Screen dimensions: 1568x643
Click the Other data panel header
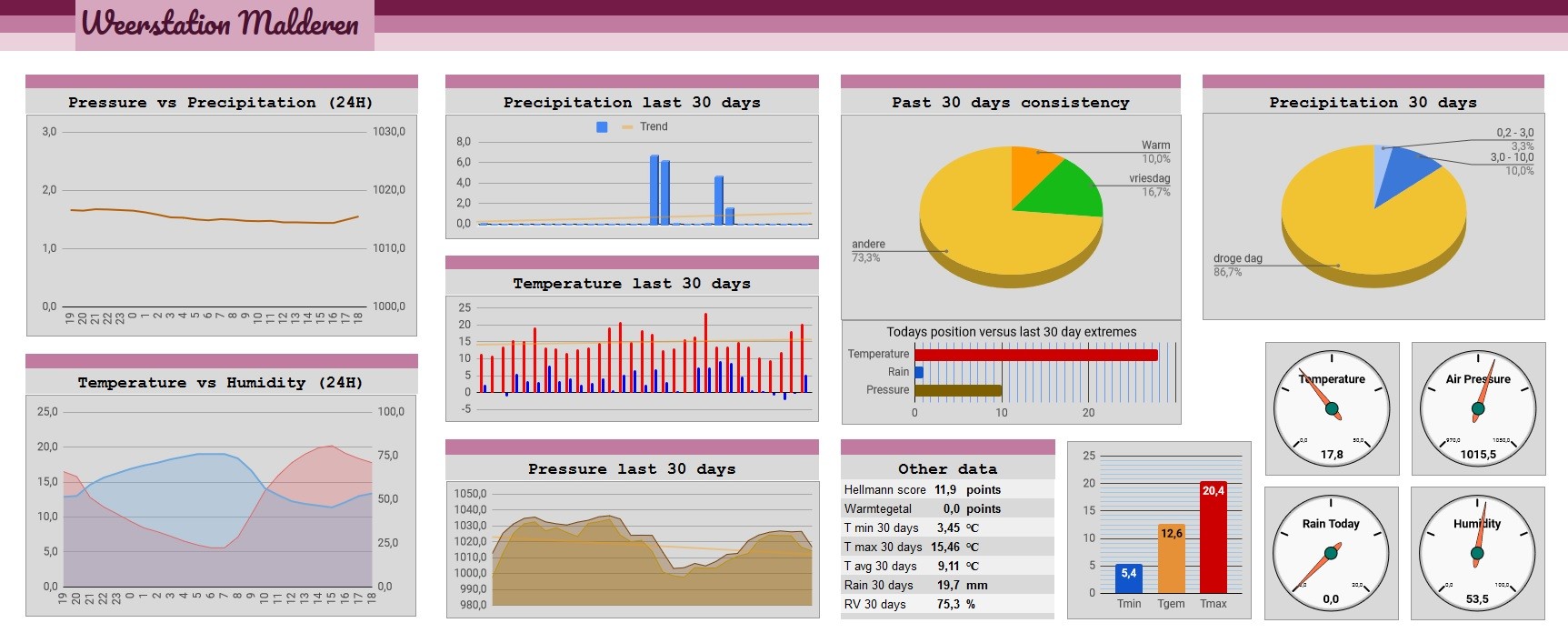point(948,468)
